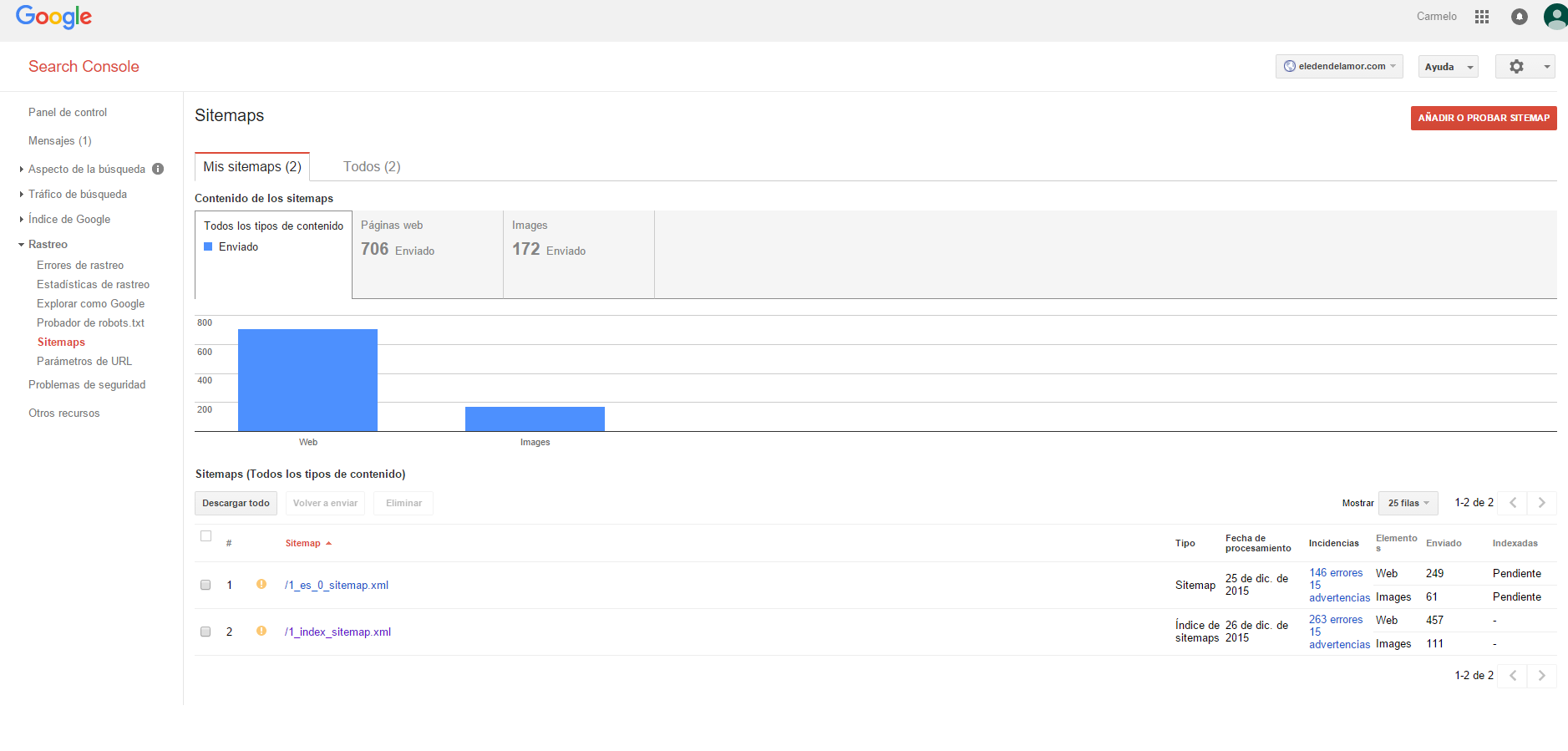
Task: Click Añadir o probar sitemap button
Action: tap(1484, 118)
